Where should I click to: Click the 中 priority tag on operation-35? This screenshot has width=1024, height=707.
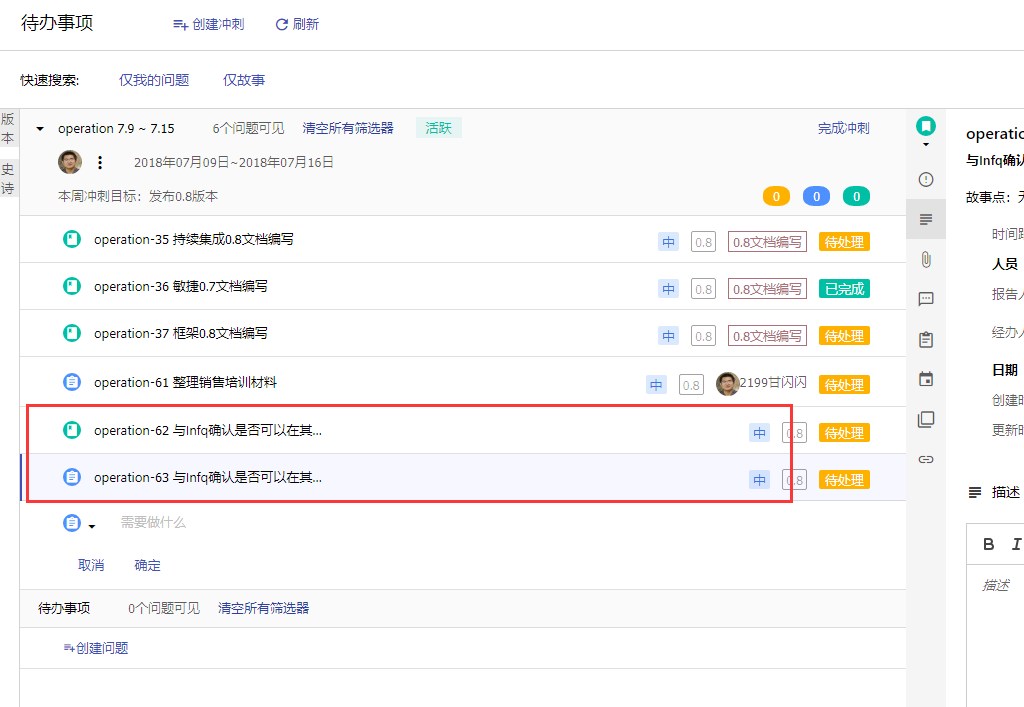coord(668,242)
